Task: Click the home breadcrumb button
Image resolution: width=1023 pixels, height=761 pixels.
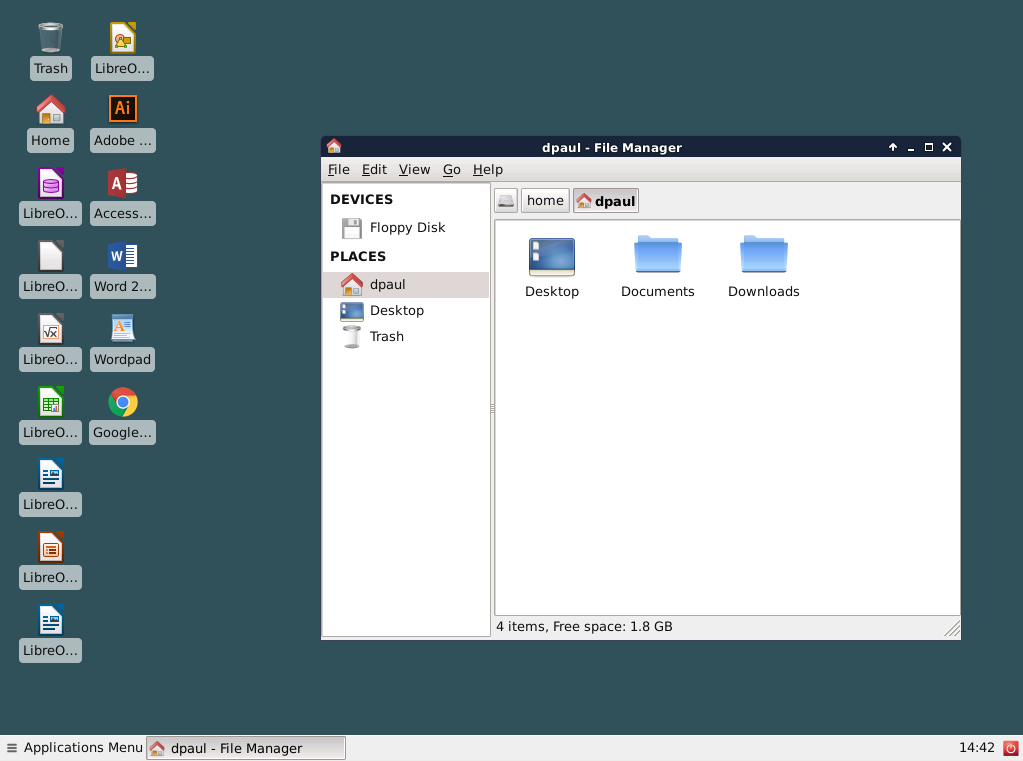Action: [544, 200]
